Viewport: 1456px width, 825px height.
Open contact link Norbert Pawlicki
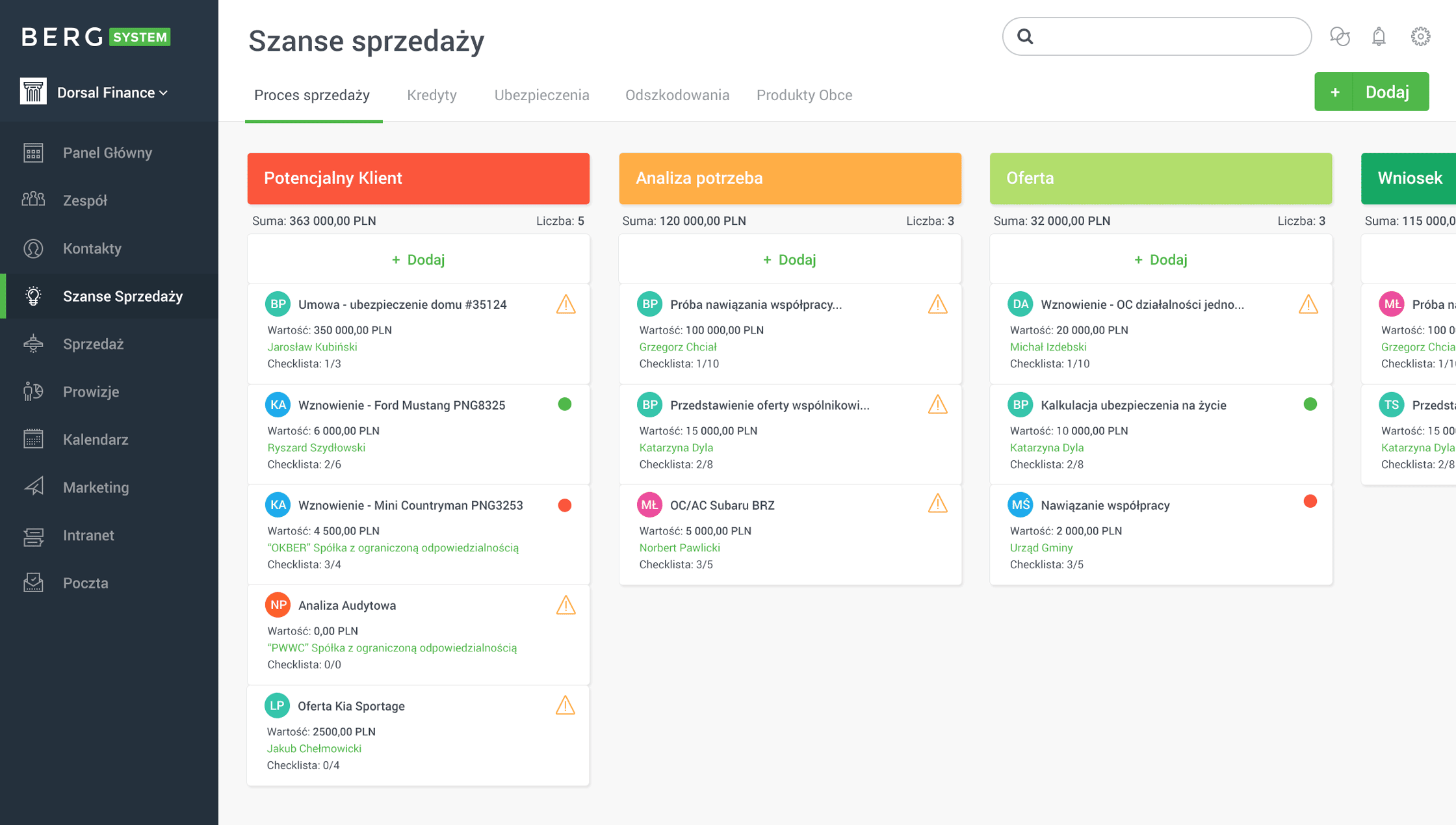(x=680, y=548)
